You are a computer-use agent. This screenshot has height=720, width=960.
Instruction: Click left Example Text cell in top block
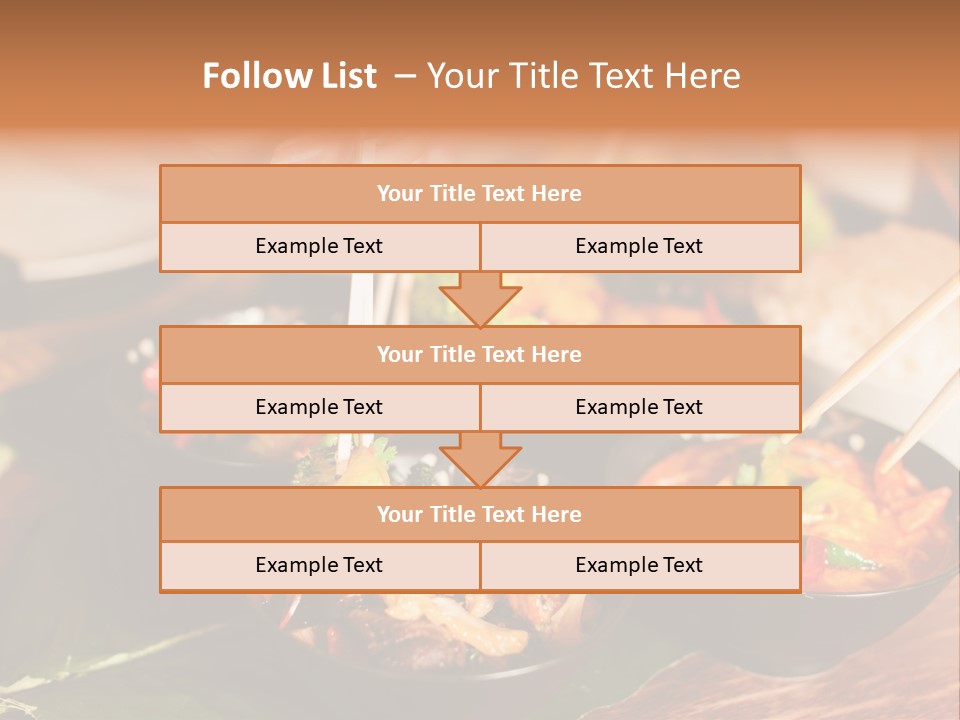click(319, 246)
